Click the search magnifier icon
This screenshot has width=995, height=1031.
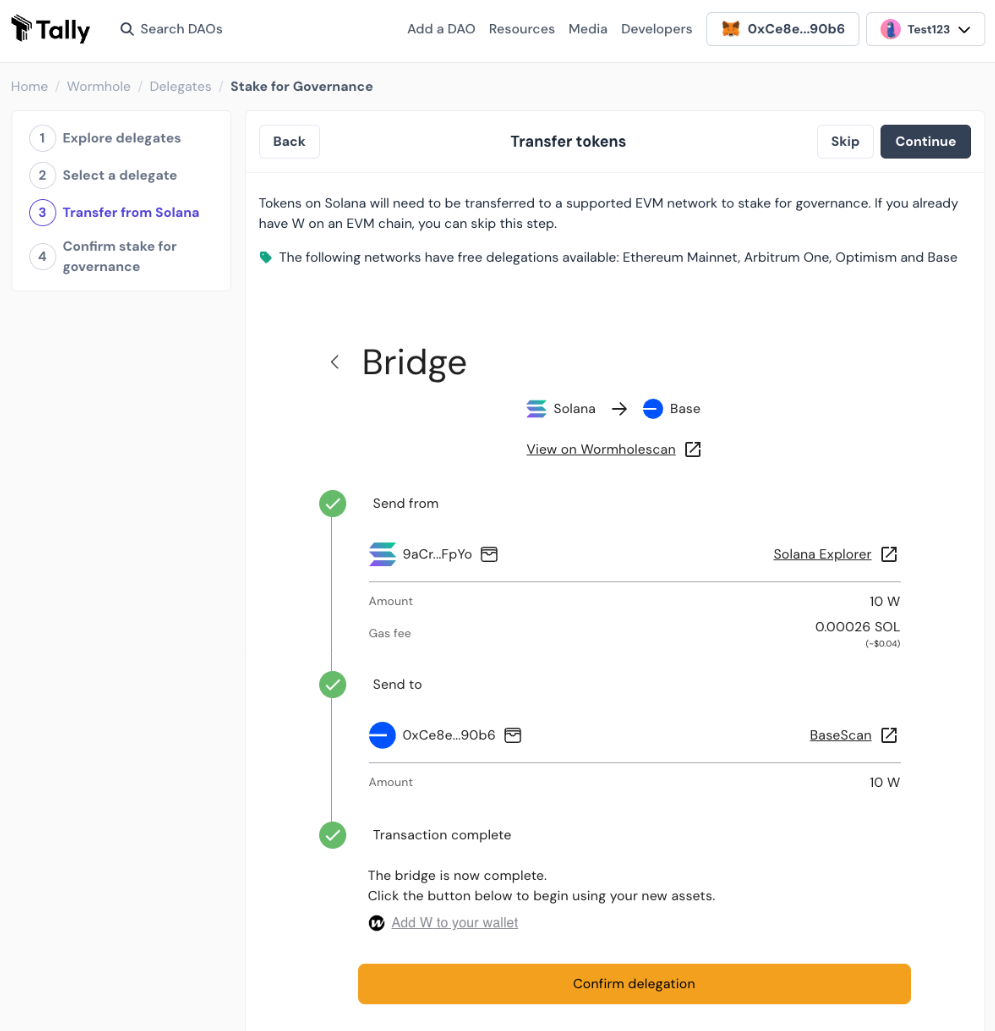tap(127, 29)
